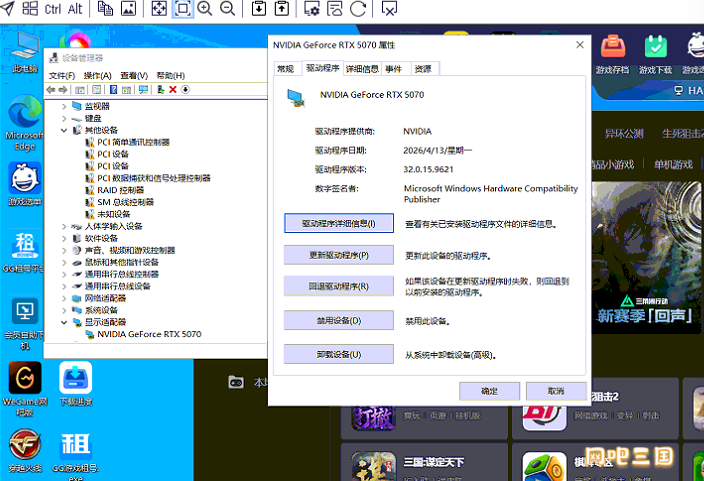Open the 帮助(H) menu in Device Manager

170,75
